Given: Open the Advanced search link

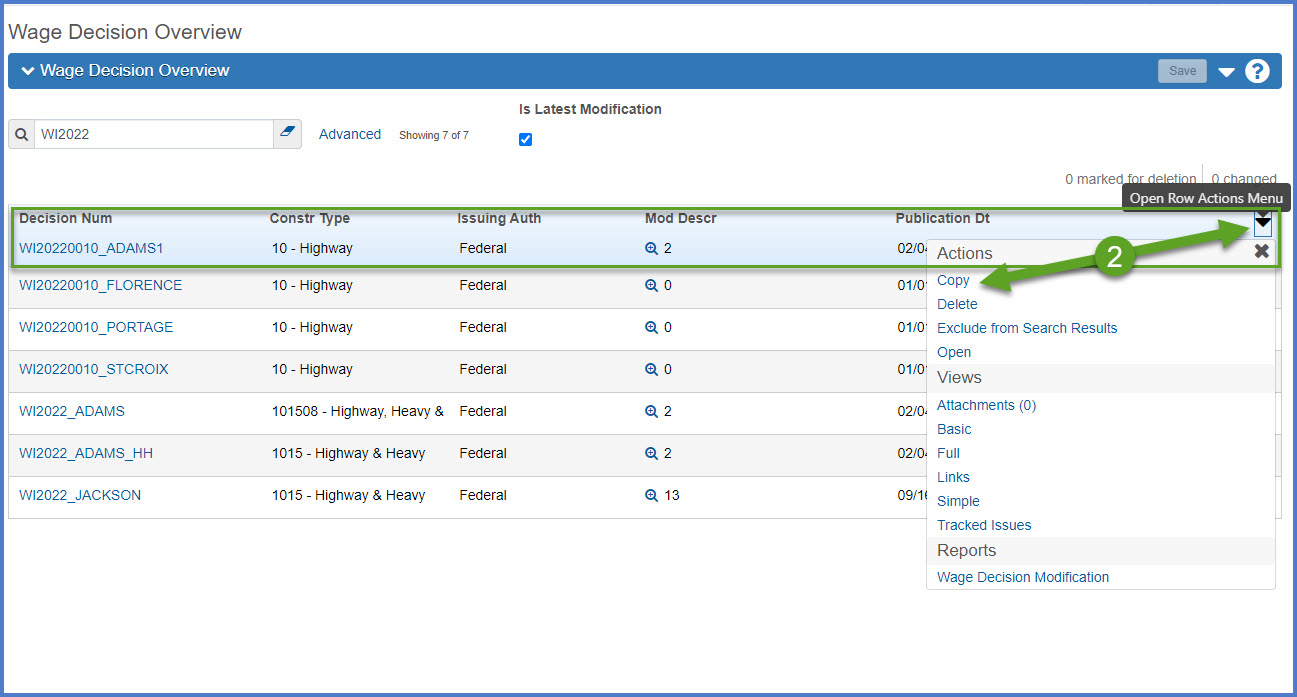Looking at the screenshot, I should (349, 134).
